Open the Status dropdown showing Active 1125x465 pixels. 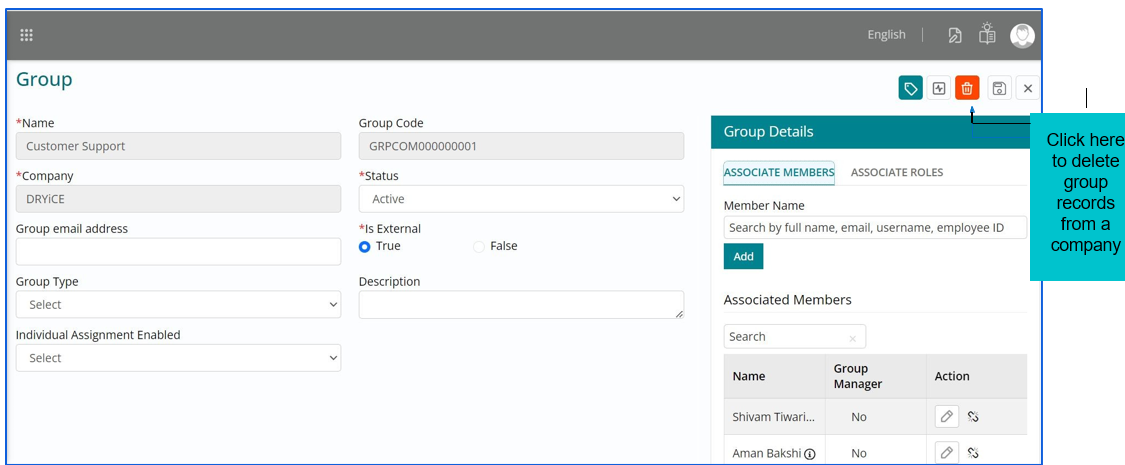click(521, 199)
